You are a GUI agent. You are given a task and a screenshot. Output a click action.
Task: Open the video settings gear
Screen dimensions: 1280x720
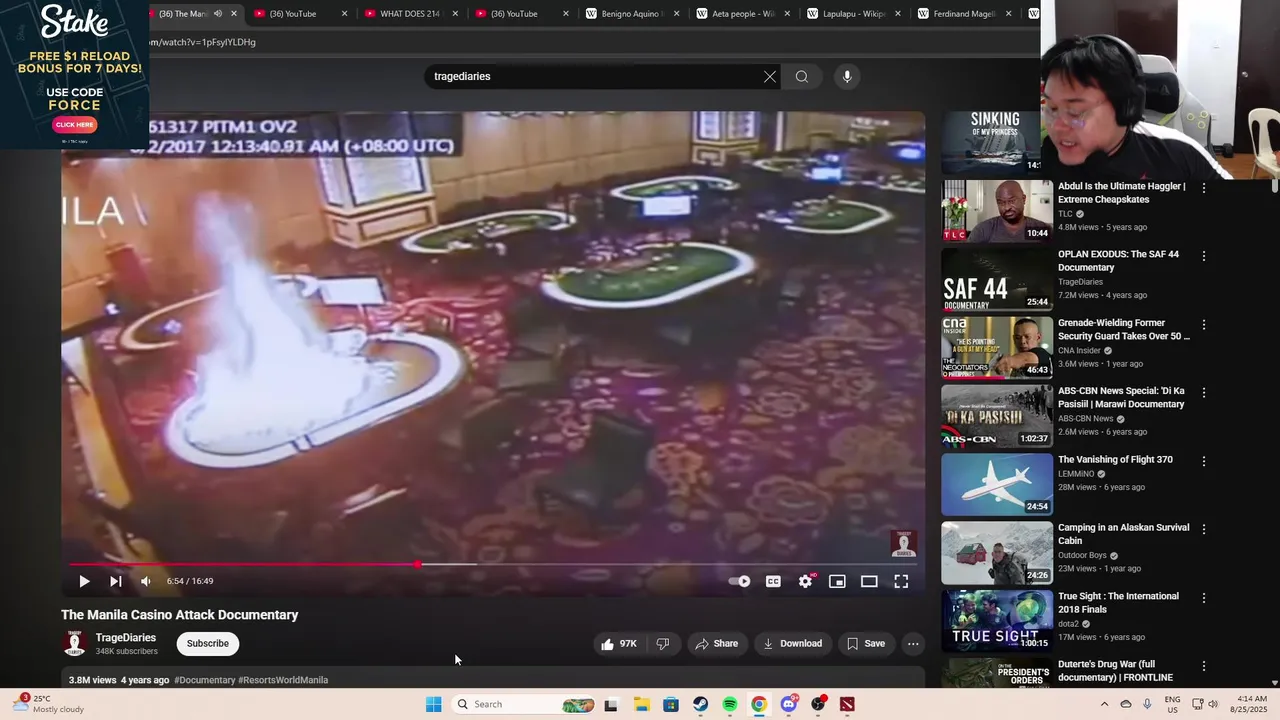805,581
